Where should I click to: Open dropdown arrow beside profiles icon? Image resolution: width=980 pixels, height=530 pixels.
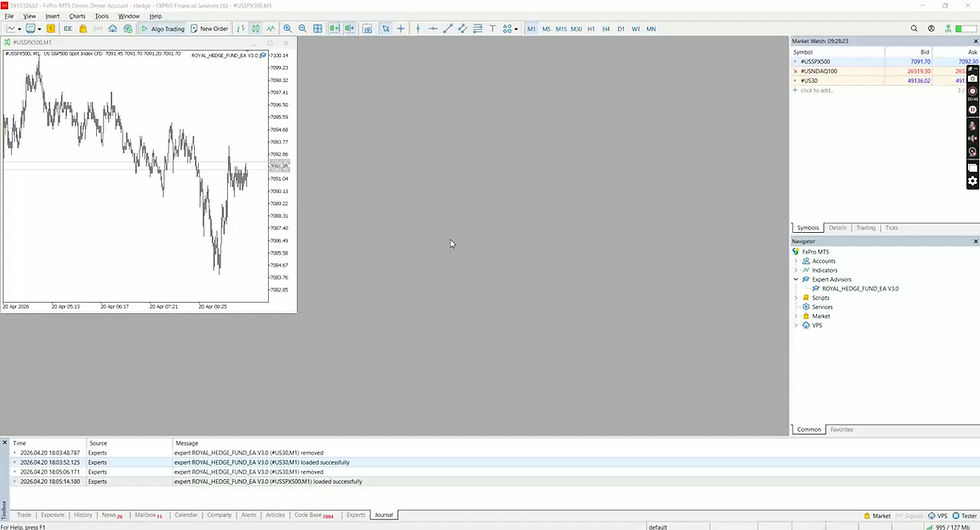click(x=39, y=29)
